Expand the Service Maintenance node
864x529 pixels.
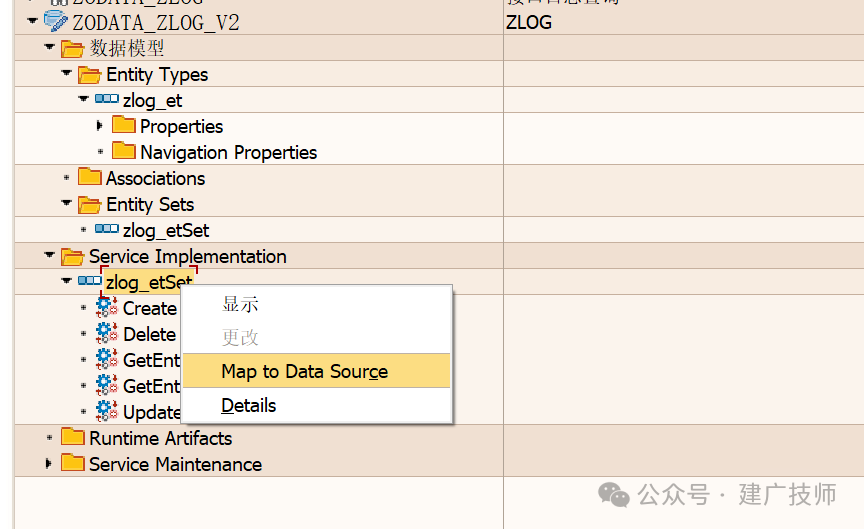[x=49, y=463]
